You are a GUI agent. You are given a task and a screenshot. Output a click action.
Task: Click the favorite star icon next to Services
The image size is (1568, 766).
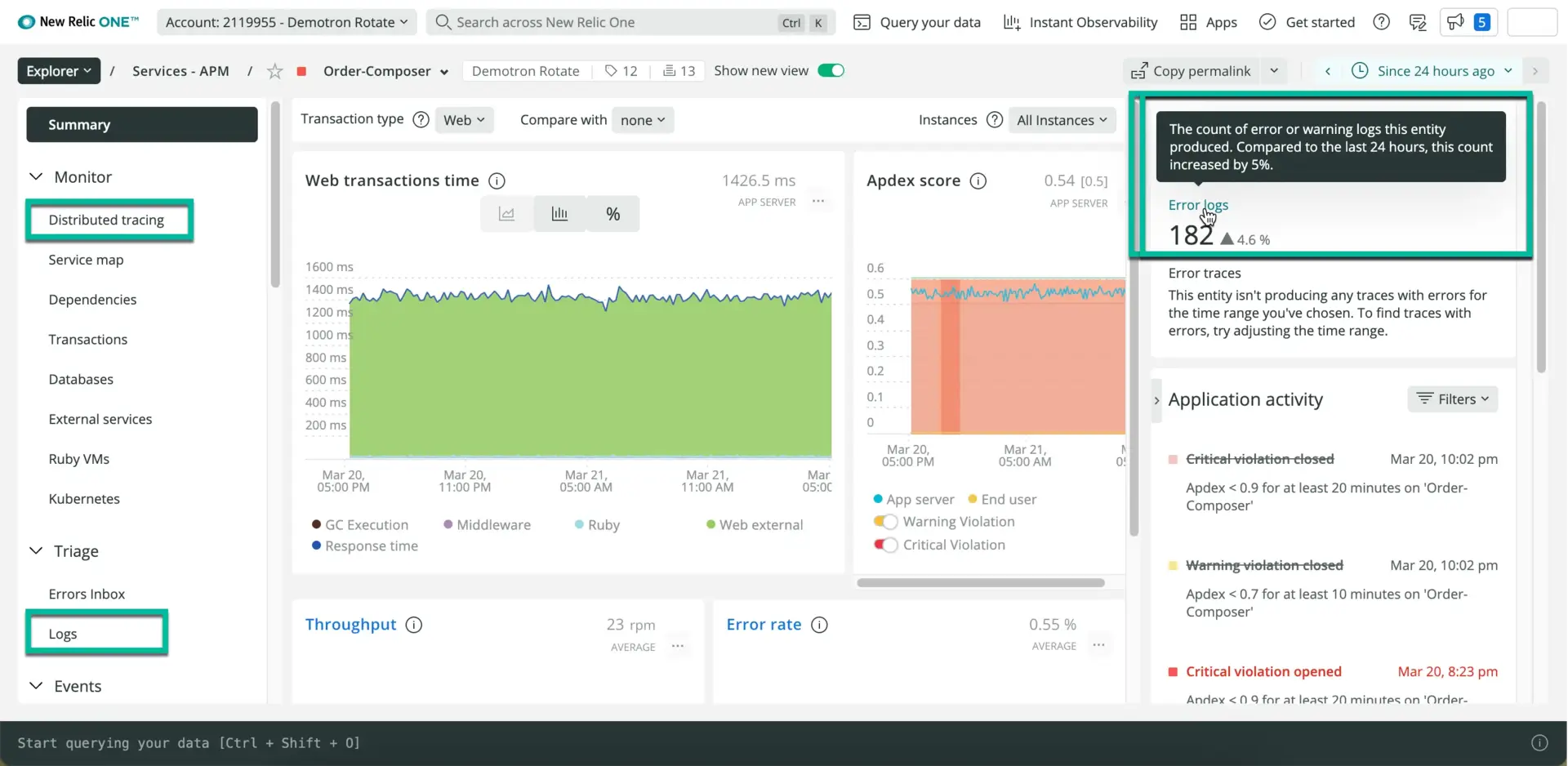[275, 71]
